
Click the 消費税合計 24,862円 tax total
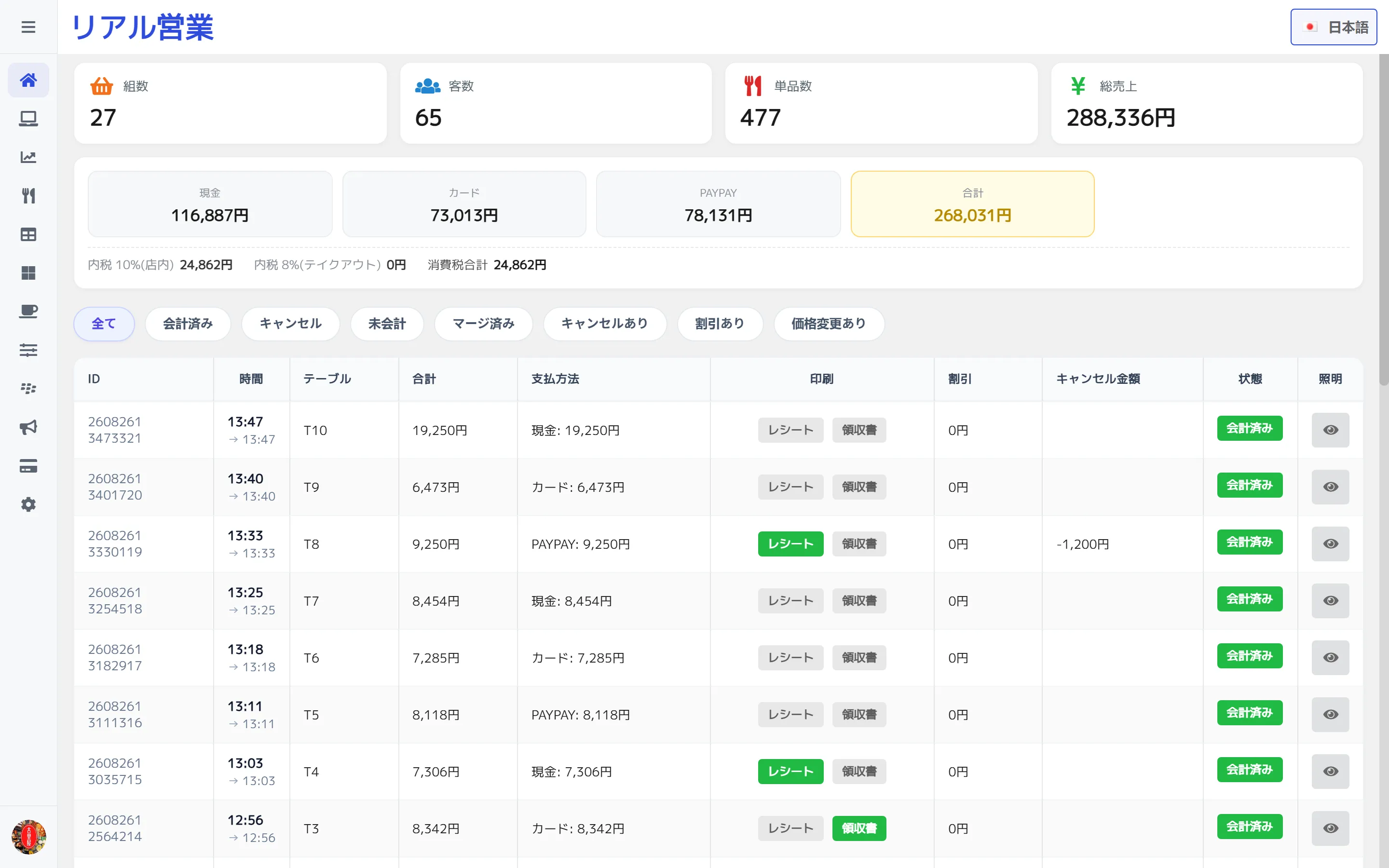coord(487,265)
